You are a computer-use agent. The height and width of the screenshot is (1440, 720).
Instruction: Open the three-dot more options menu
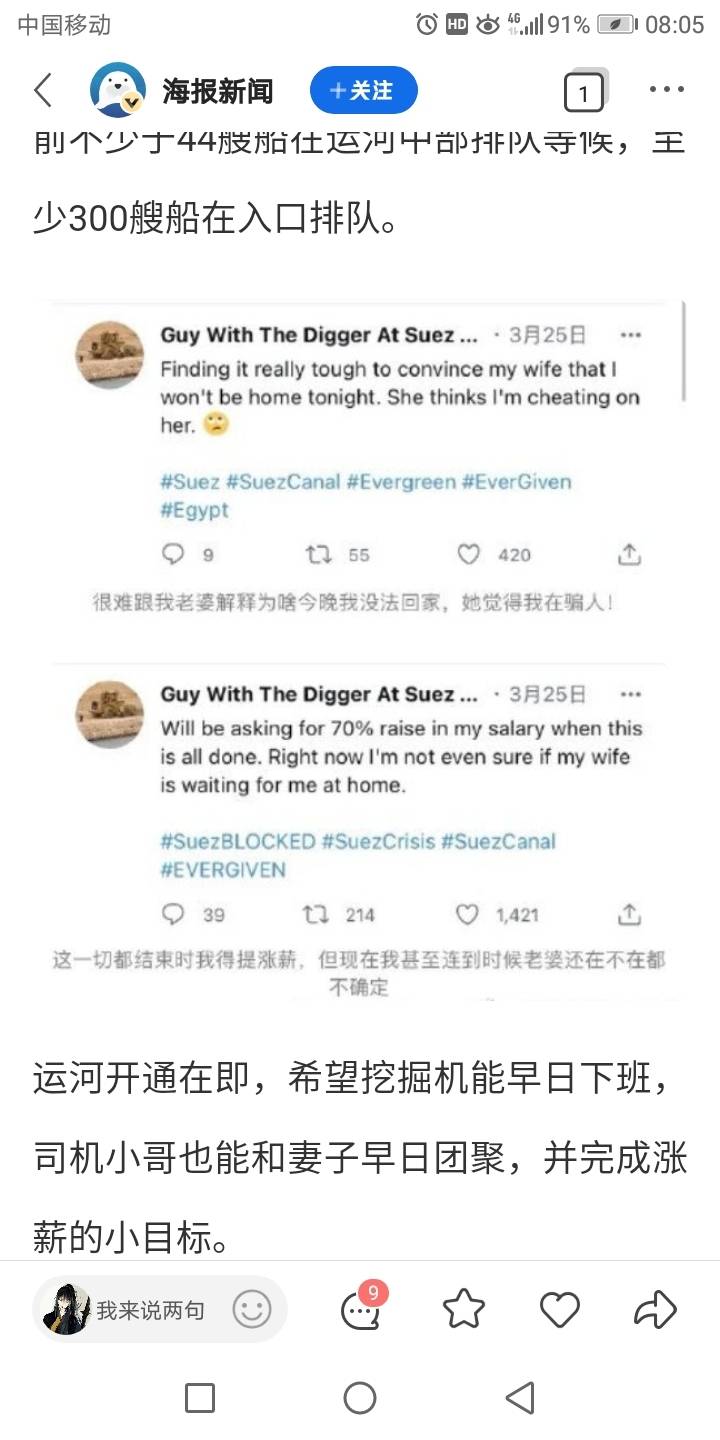[667, 90]
